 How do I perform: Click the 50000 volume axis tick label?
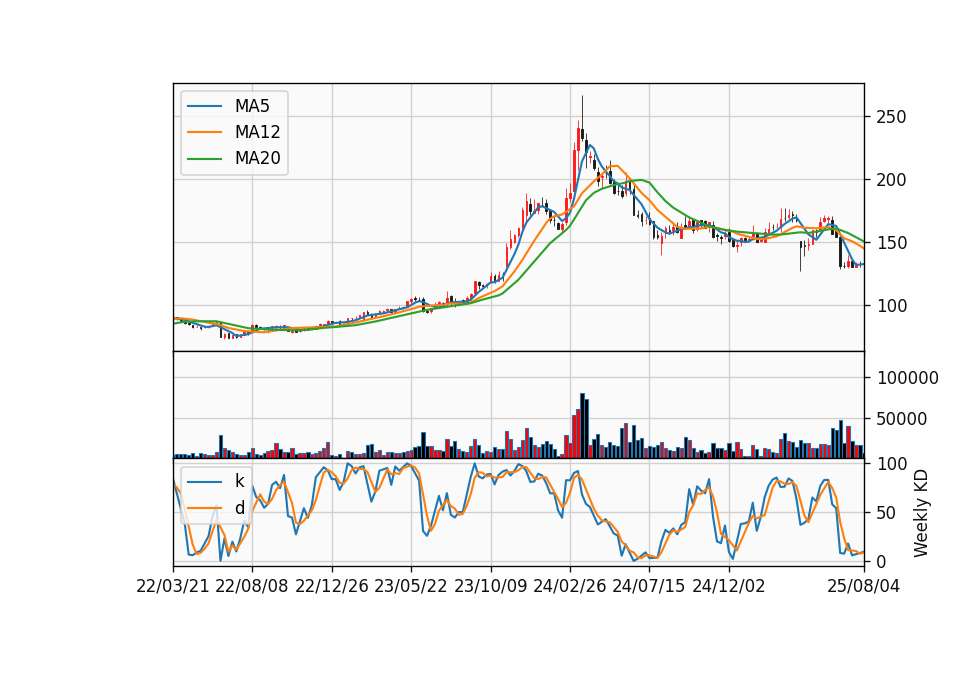click(x=902, y=419)
